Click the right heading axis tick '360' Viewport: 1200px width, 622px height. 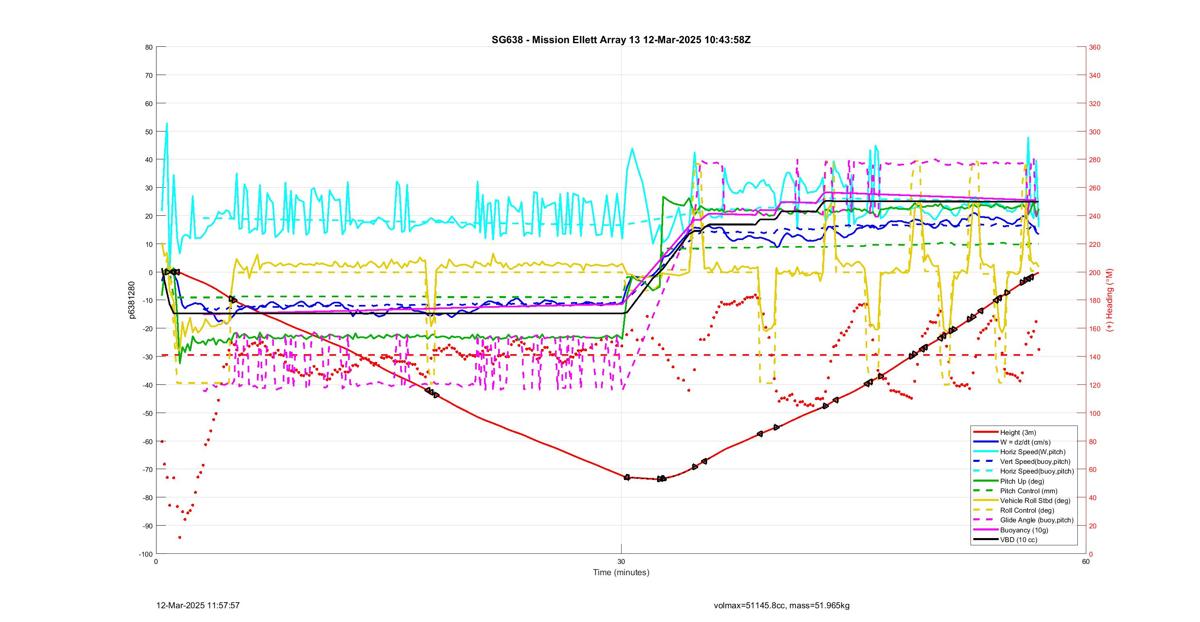[x=1095, y=47]
